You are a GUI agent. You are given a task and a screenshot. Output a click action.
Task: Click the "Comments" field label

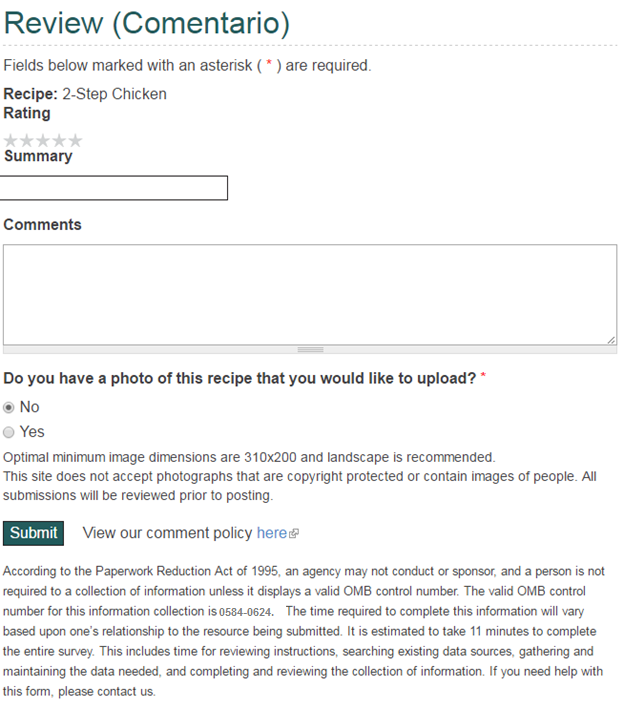pos(42,225)
